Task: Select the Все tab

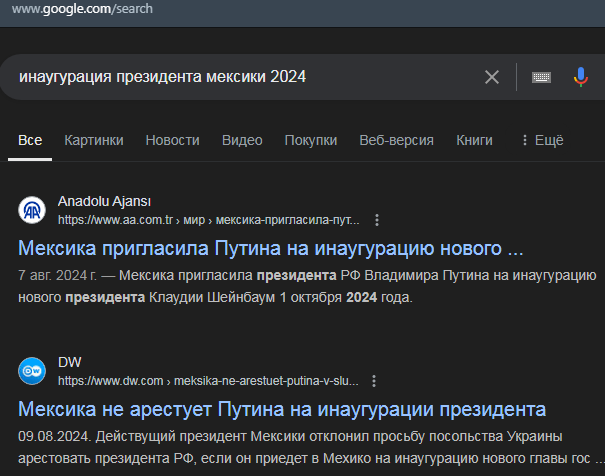Action: click(30, 140)
